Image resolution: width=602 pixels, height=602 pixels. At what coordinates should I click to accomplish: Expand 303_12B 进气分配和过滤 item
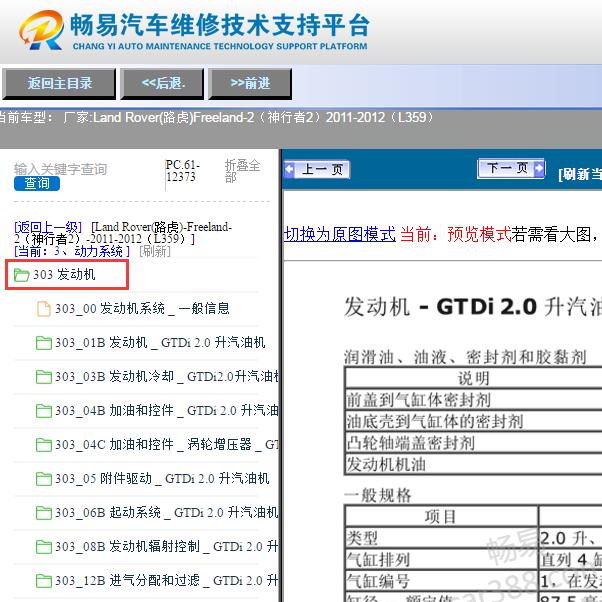coord(167,581)
